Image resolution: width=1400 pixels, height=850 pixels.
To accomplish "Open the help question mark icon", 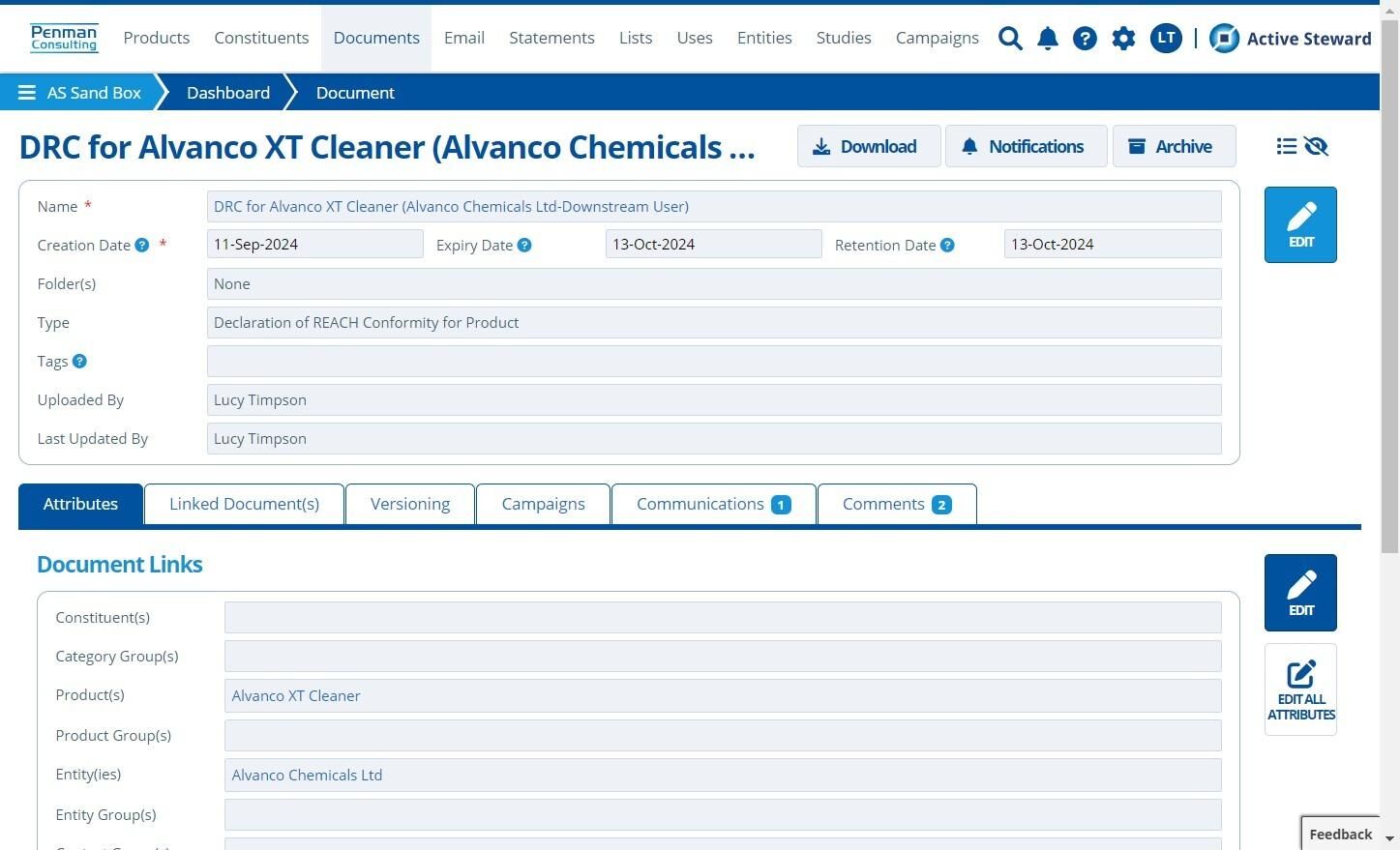I will coord(1085,38).
